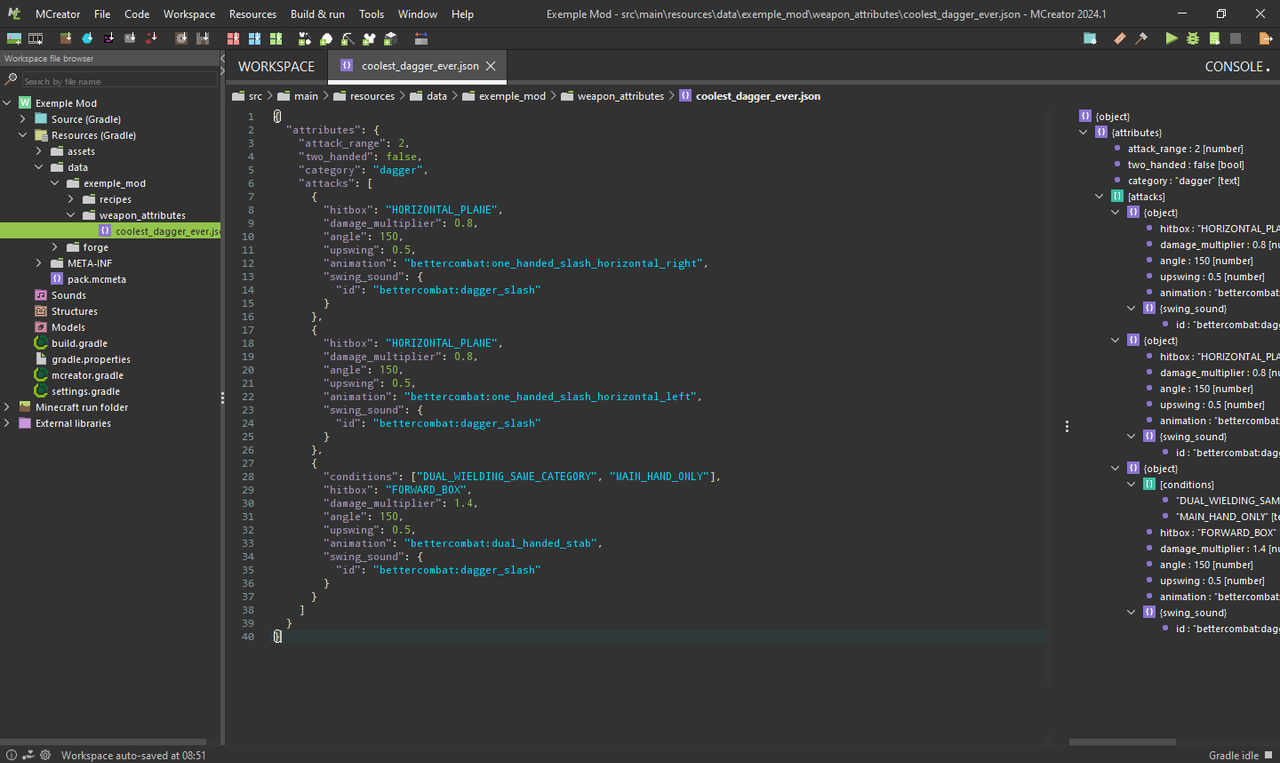
Task: Collapse the [attacks] node in JSON outline
Action: coord(1100,196)
